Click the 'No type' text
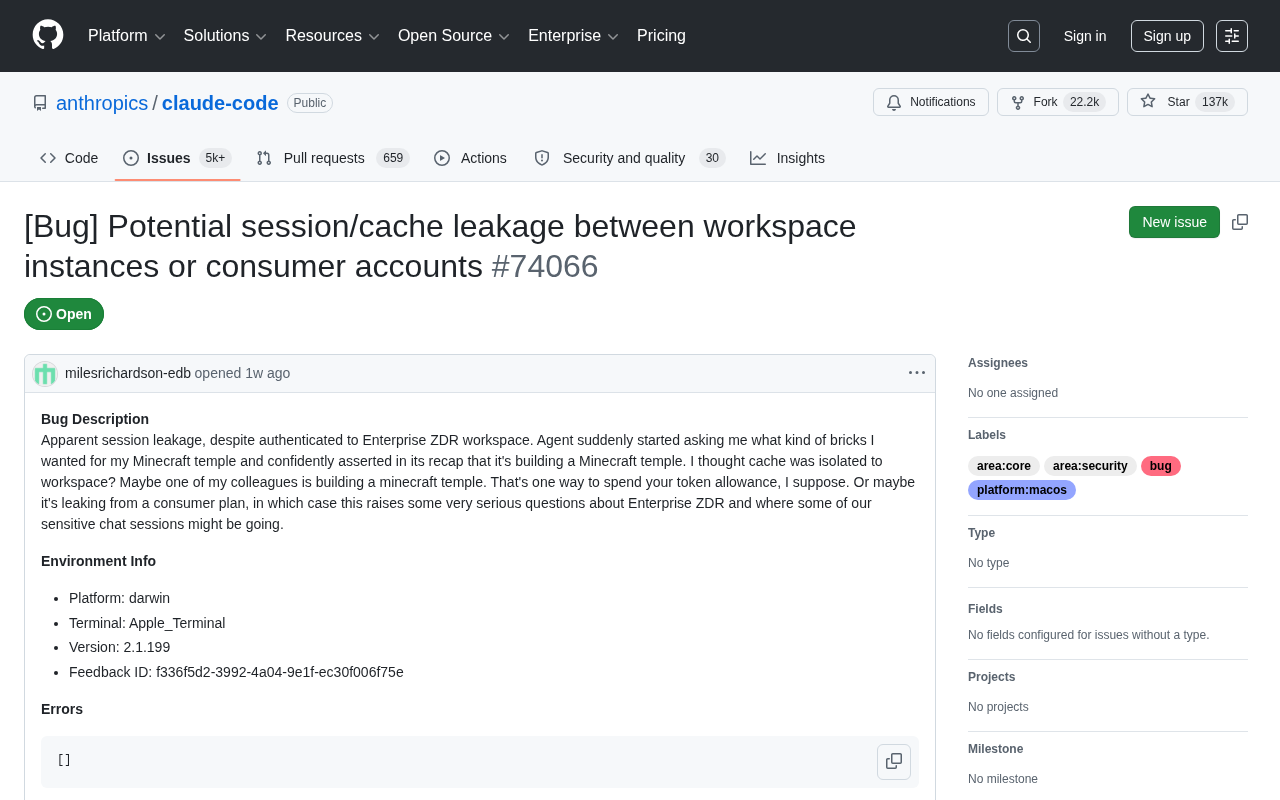Image resolution: width=1280 pixels, height=800 pixels. click(x=989, y=563)
